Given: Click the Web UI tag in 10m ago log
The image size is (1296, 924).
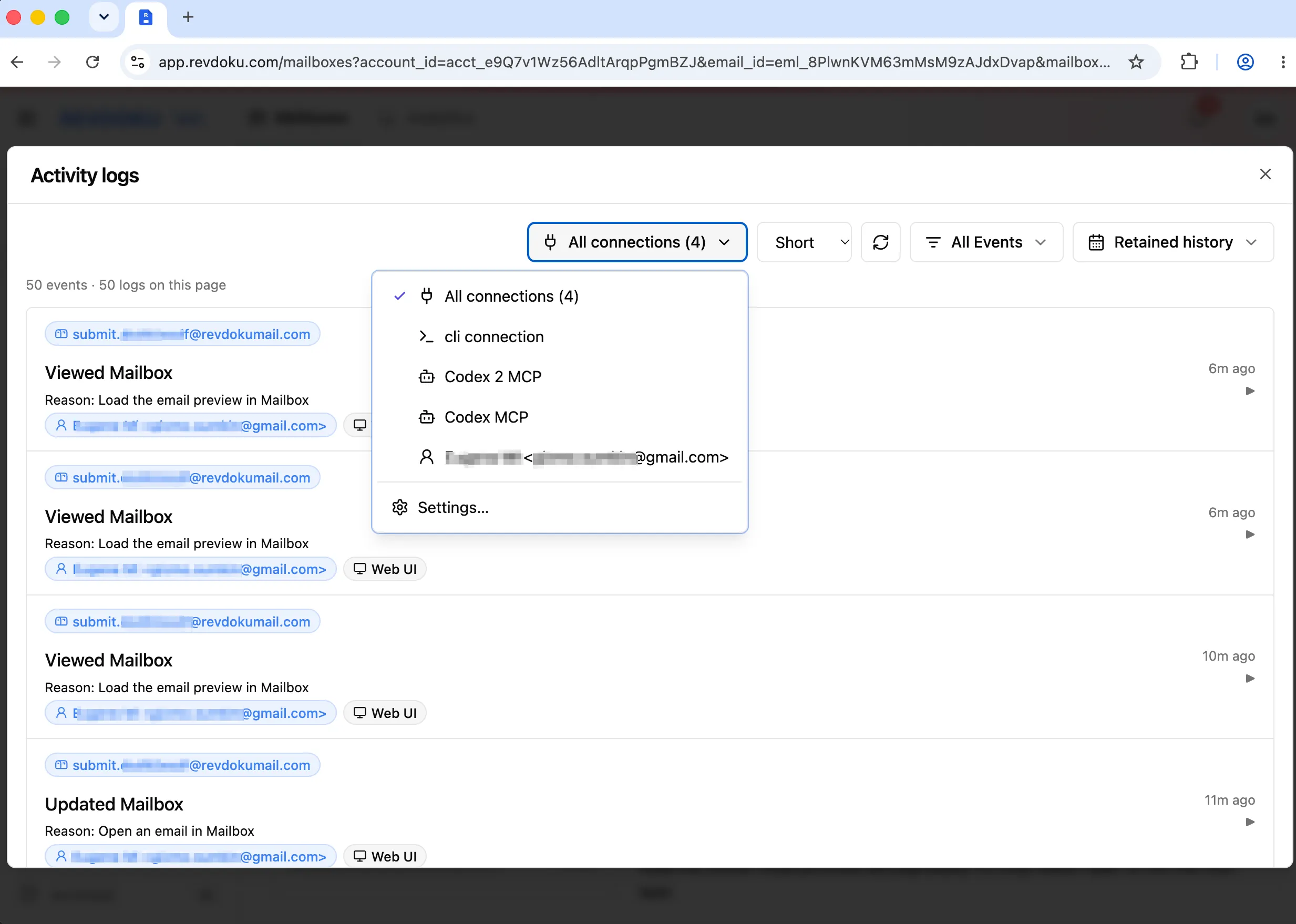Looking at the screenshot, I should tap(385, 713).
